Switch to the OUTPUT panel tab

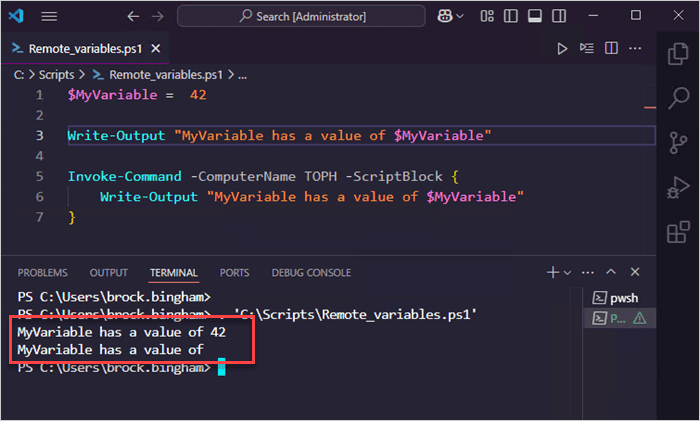coord(108,272)
